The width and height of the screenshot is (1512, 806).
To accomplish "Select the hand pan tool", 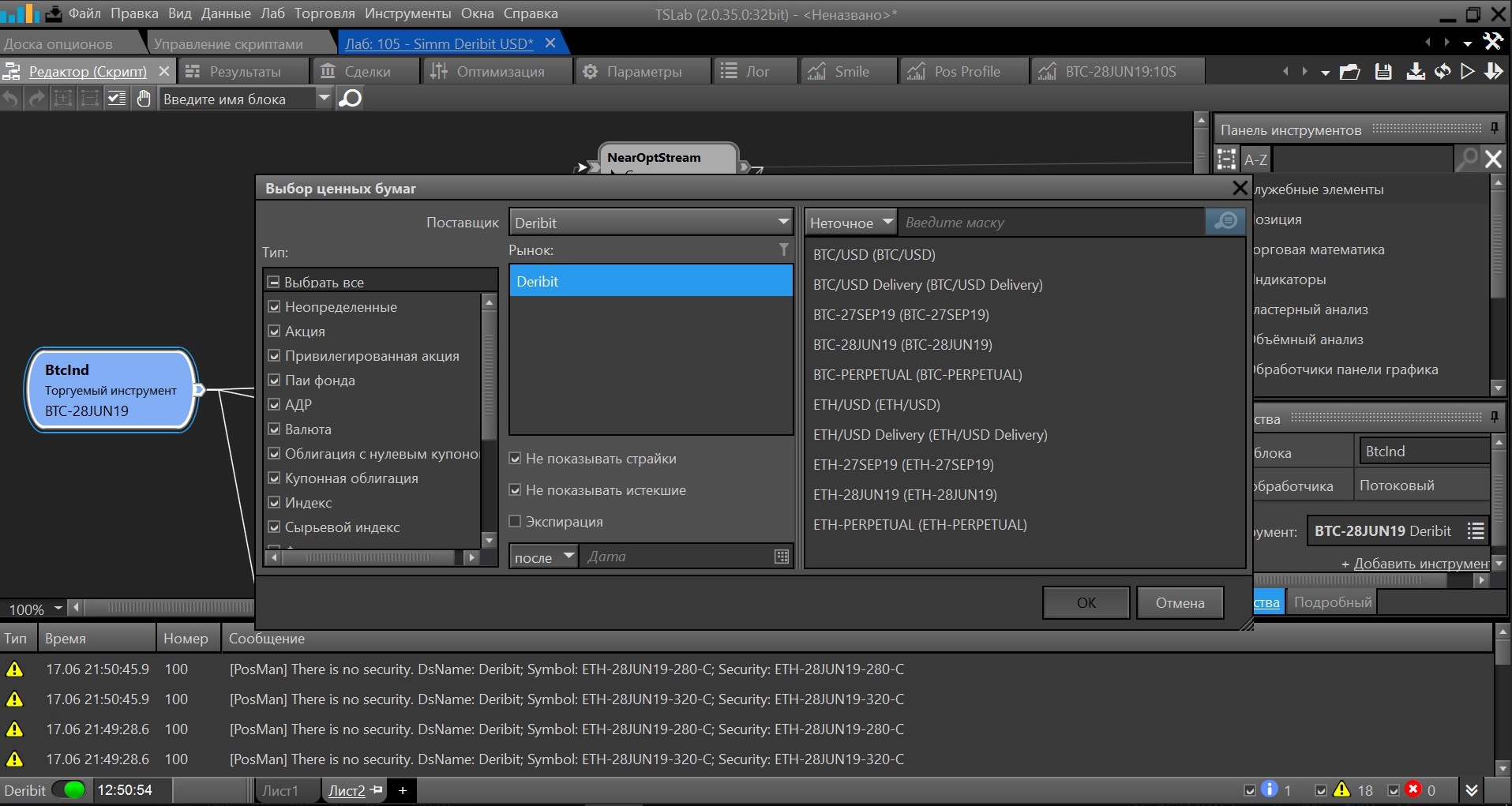I will click(144, 99).
